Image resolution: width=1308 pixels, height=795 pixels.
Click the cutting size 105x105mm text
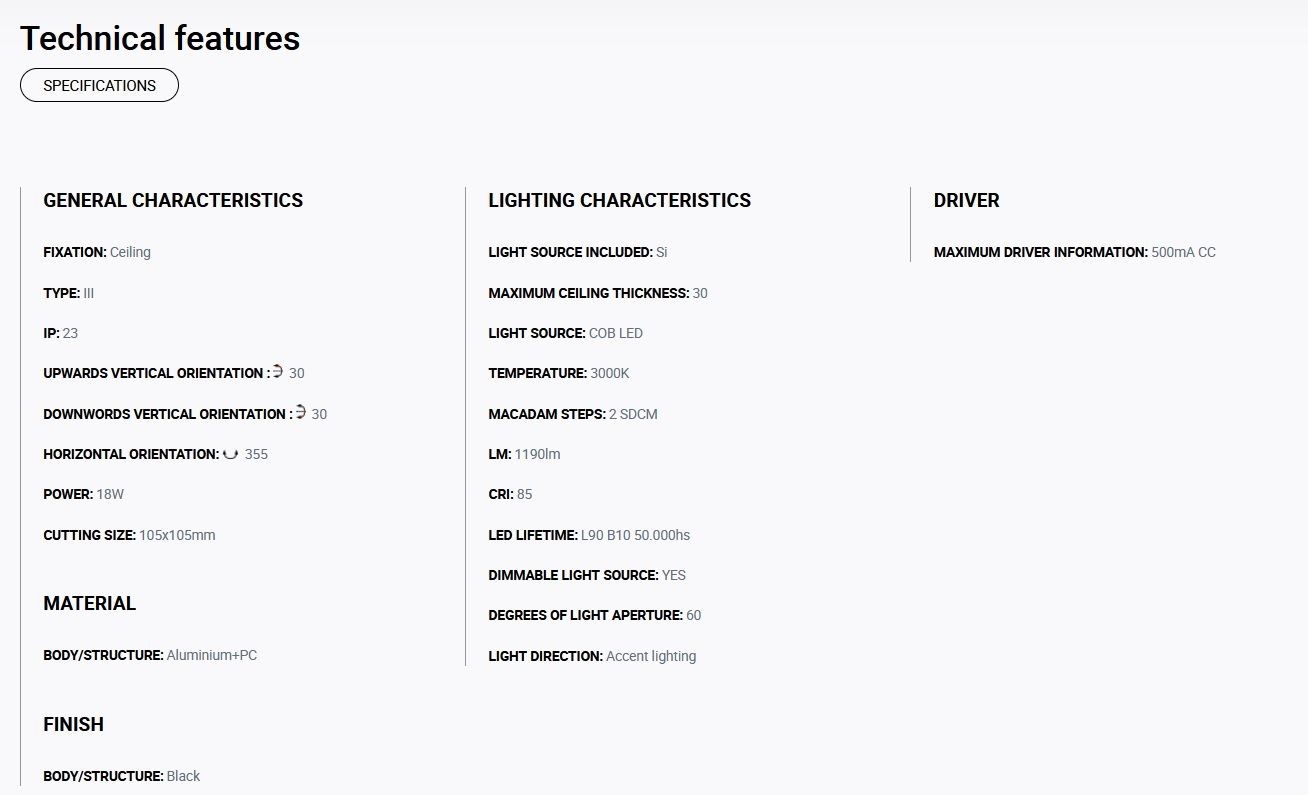click(x=177, y=535)
